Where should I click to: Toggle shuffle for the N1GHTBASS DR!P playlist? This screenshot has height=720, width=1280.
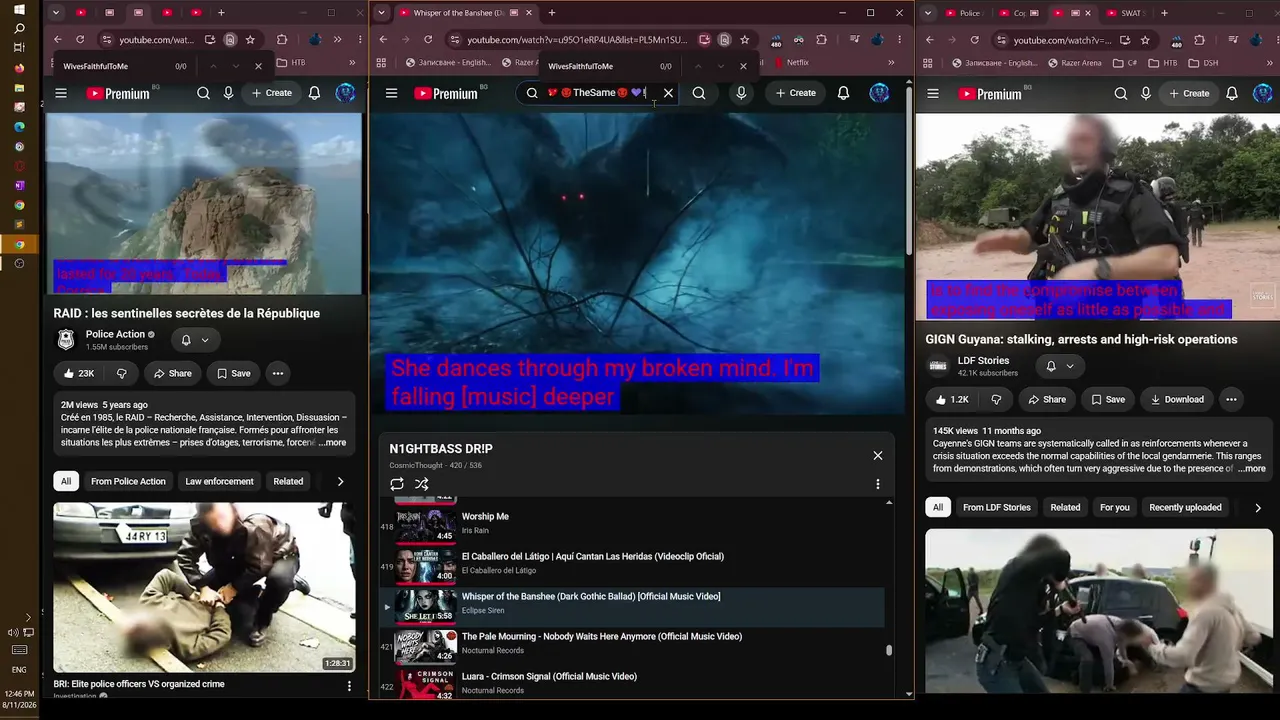pyautogui.click(x=422, y=484)
